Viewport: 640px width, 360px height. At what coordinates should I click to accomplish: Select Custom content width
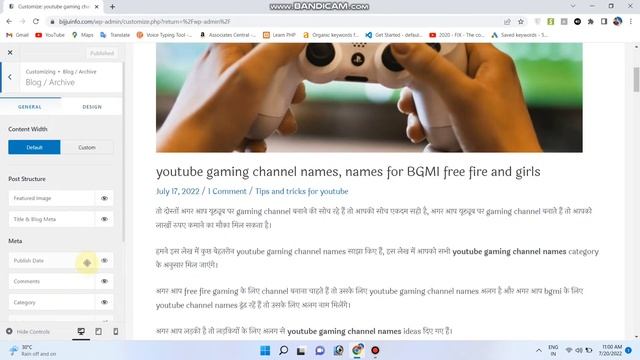(87, 147)
